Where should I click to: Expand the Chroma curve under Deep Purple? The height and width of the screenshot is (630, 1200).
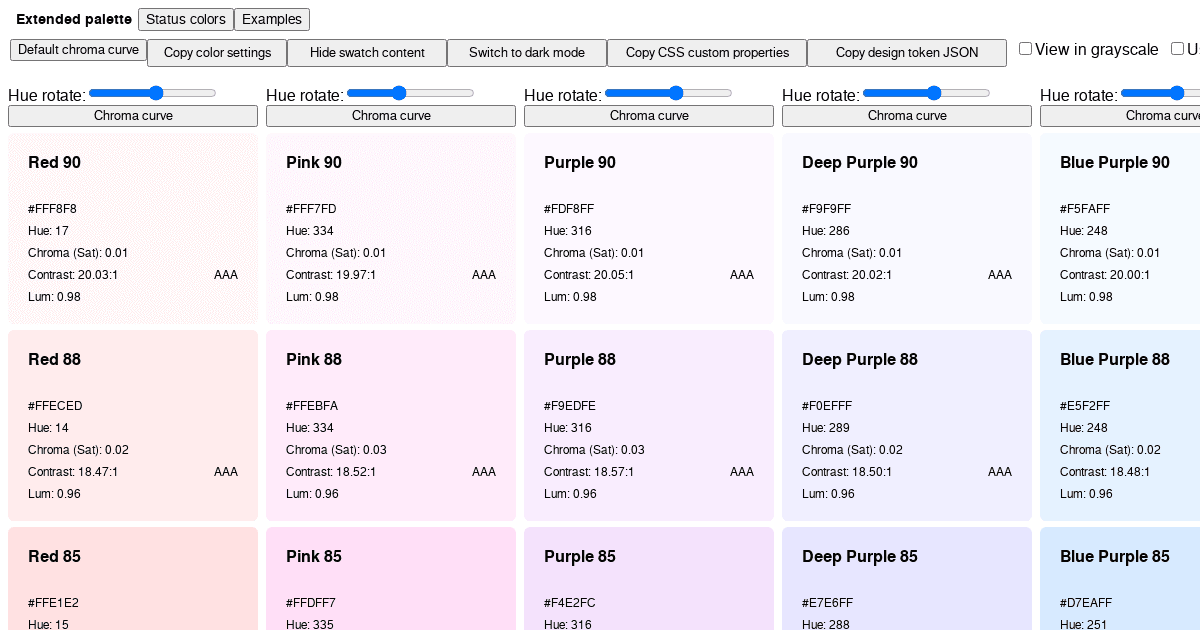[906, 115]
